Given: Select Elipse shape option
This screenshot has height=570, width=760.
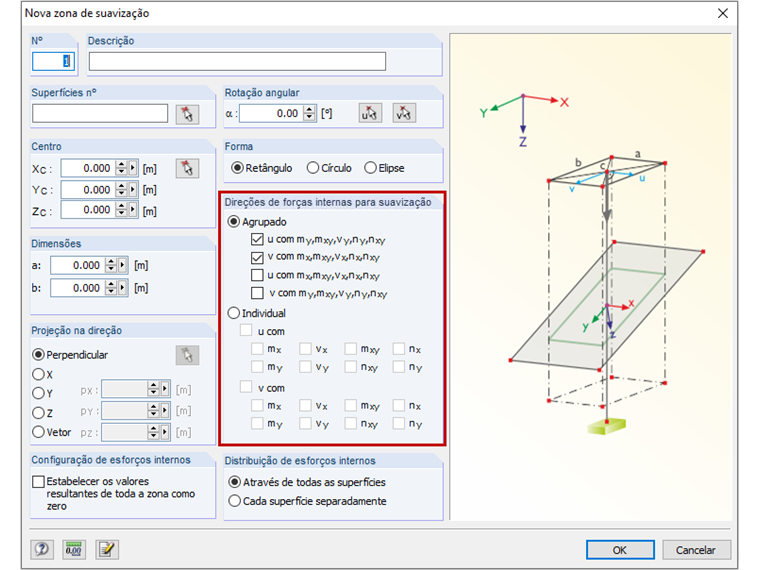Looking at the screenshot, I should point(384,168).
